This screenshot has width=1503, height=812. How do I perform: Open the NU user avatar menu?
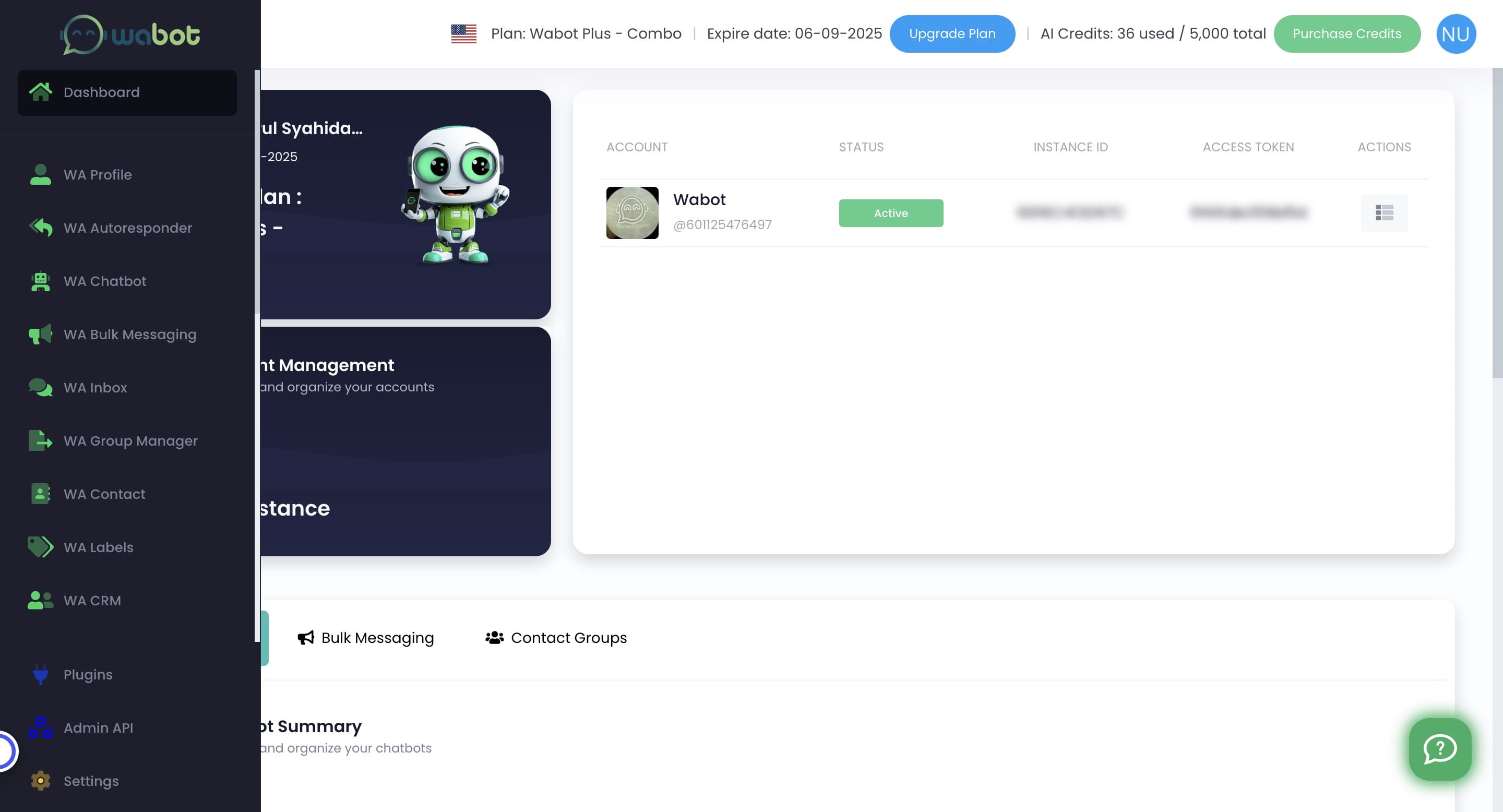[x=1456, y=34]
